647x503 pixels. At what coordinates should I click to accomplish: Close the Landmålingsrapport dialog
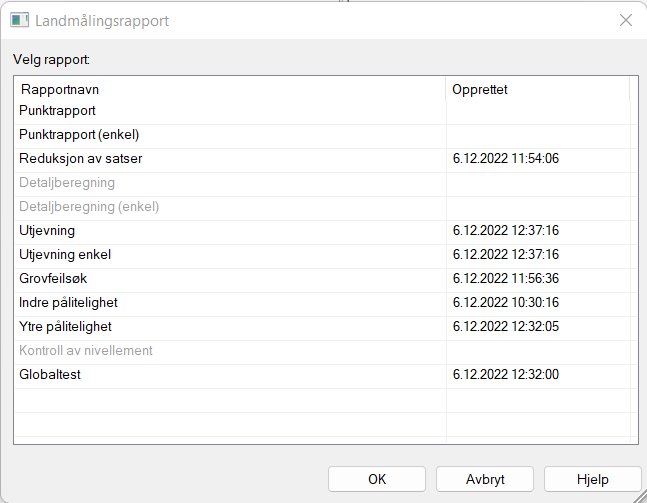click(625, 20)
